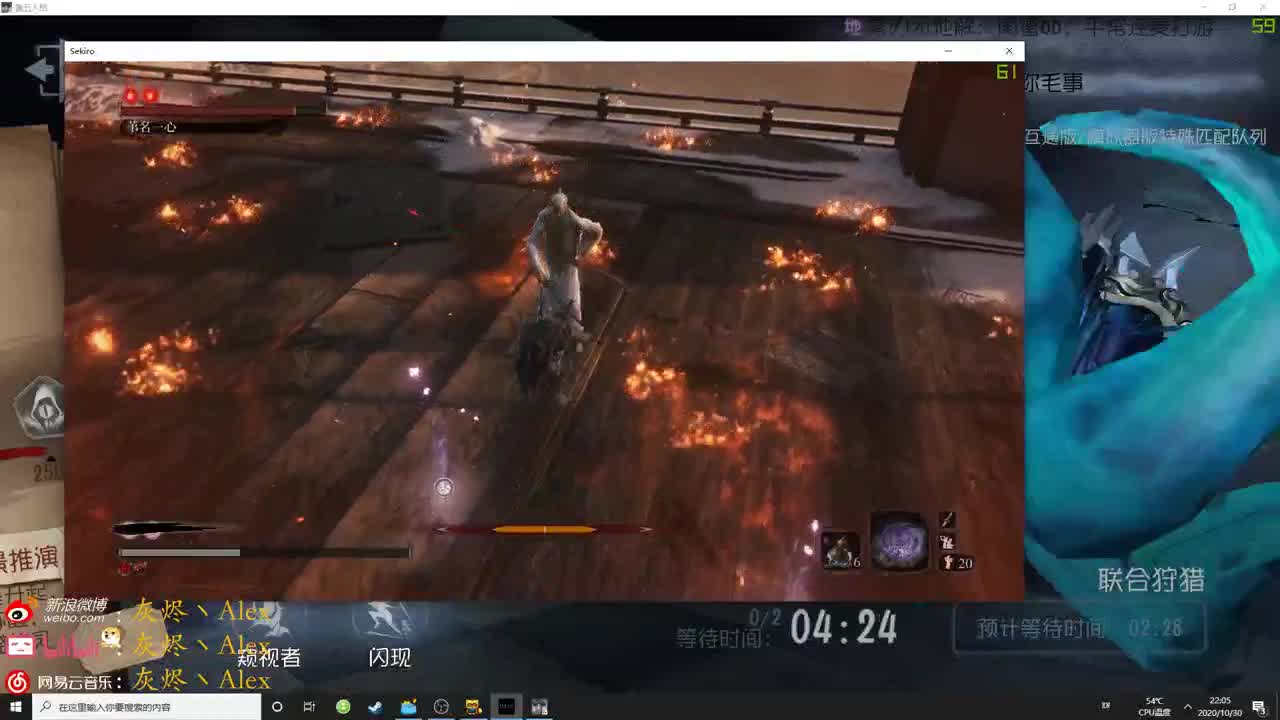Click the healing gourd item slot
This screenshot has width=1280, height=720.
[840, 550]
